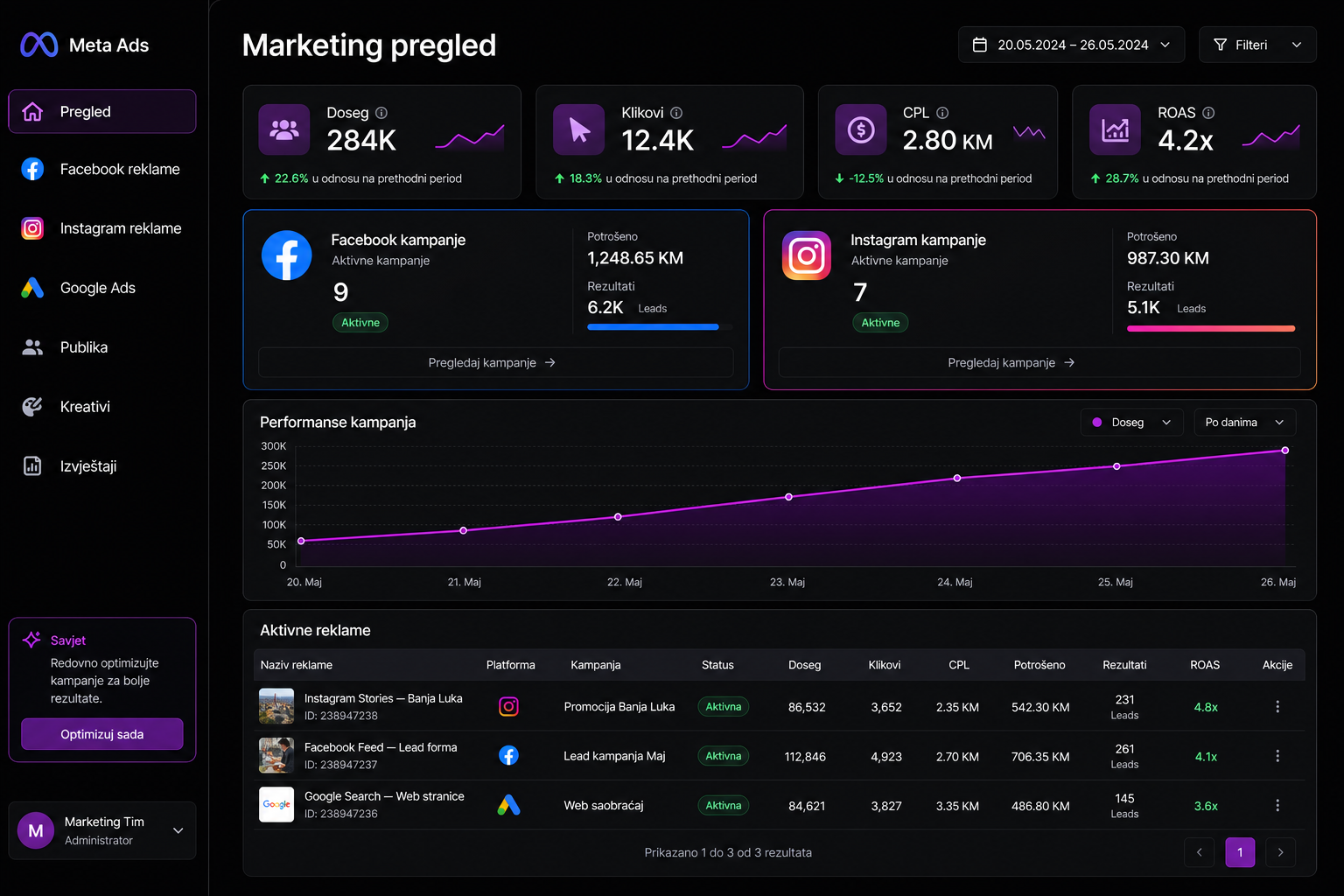Click the info icon next to ROAS
This screenshot has height=896, width=1344.
[1208, 113]
